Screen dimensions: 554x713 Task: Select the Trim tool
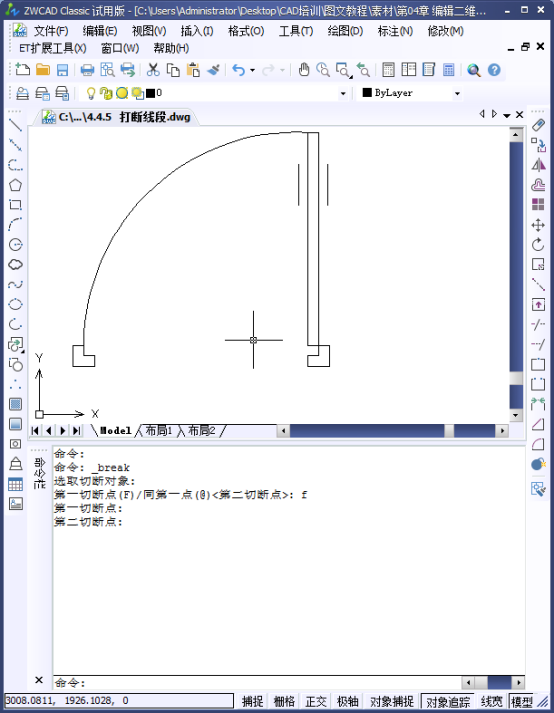[x=538, y=325]
